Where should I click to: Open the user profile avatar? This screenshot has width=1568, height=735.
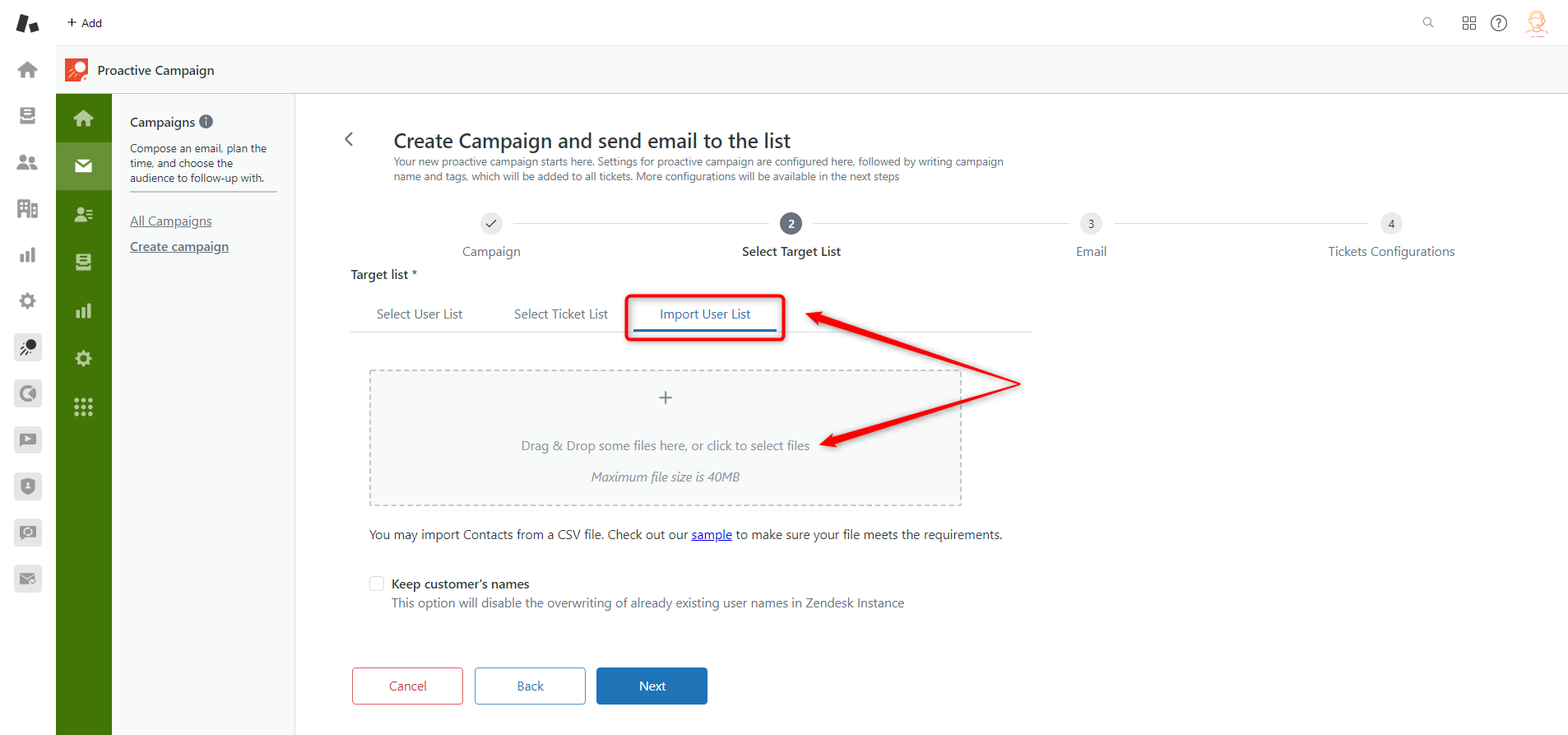click(1537, 23)
